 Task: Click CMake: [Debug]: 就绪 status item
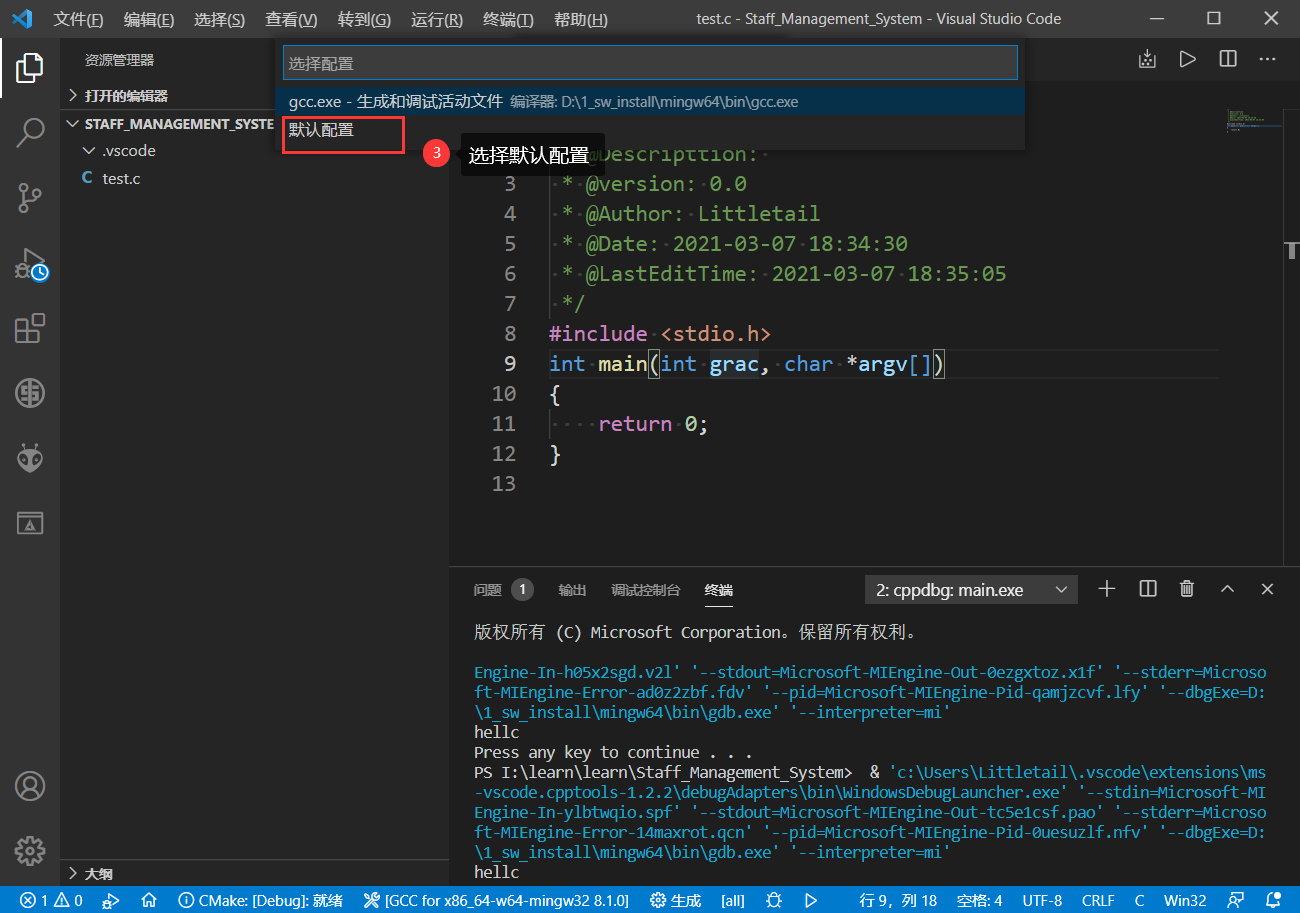(260, 900)
